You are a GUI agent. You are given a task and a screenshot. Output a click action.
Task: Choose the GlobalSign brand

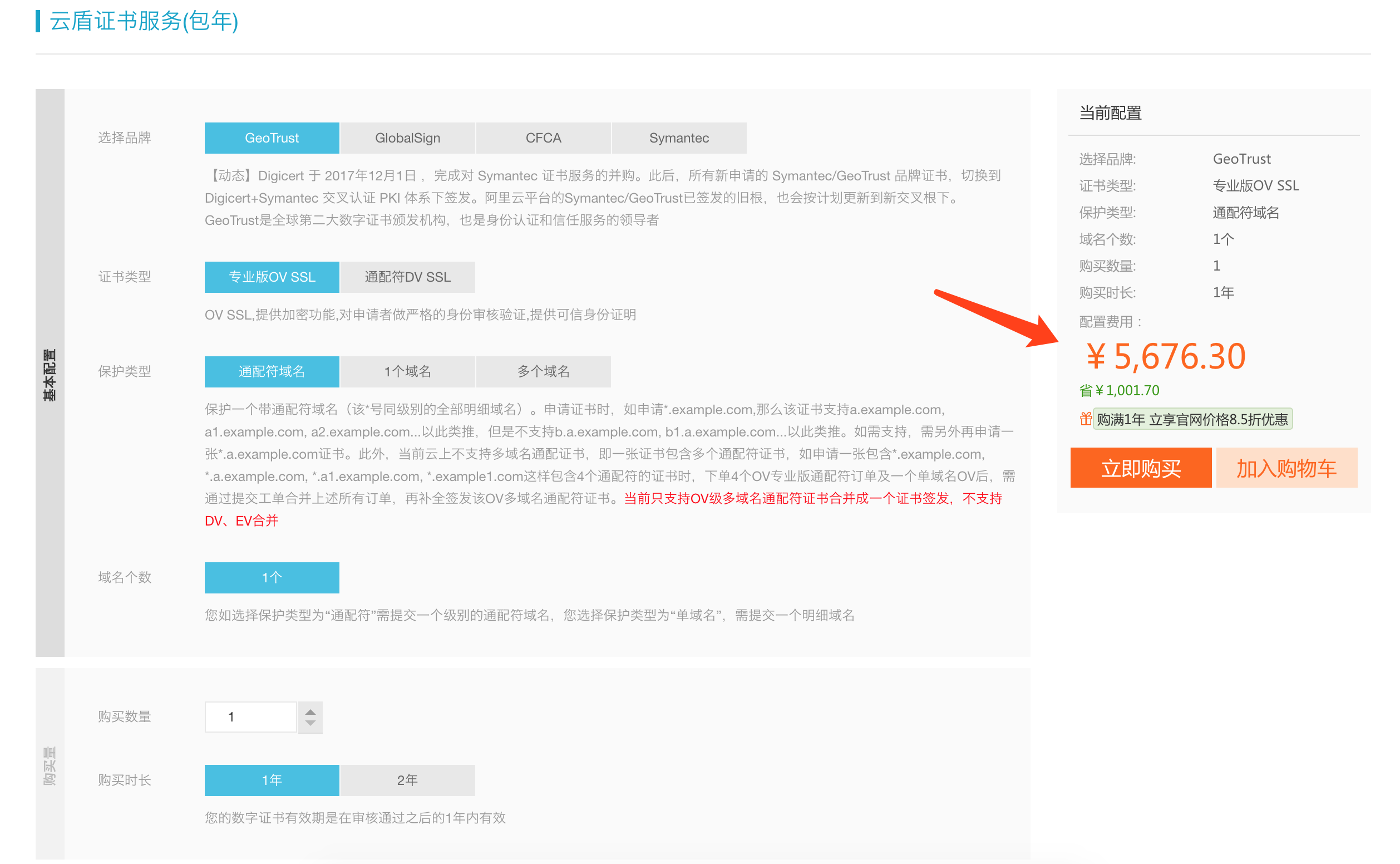coord(407,138)
